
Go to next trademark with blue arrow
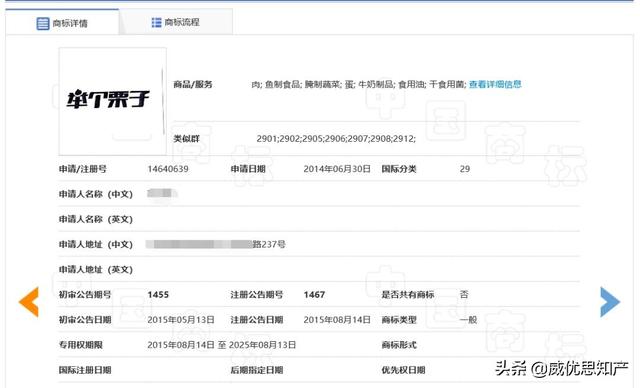[x=610, y=302]
